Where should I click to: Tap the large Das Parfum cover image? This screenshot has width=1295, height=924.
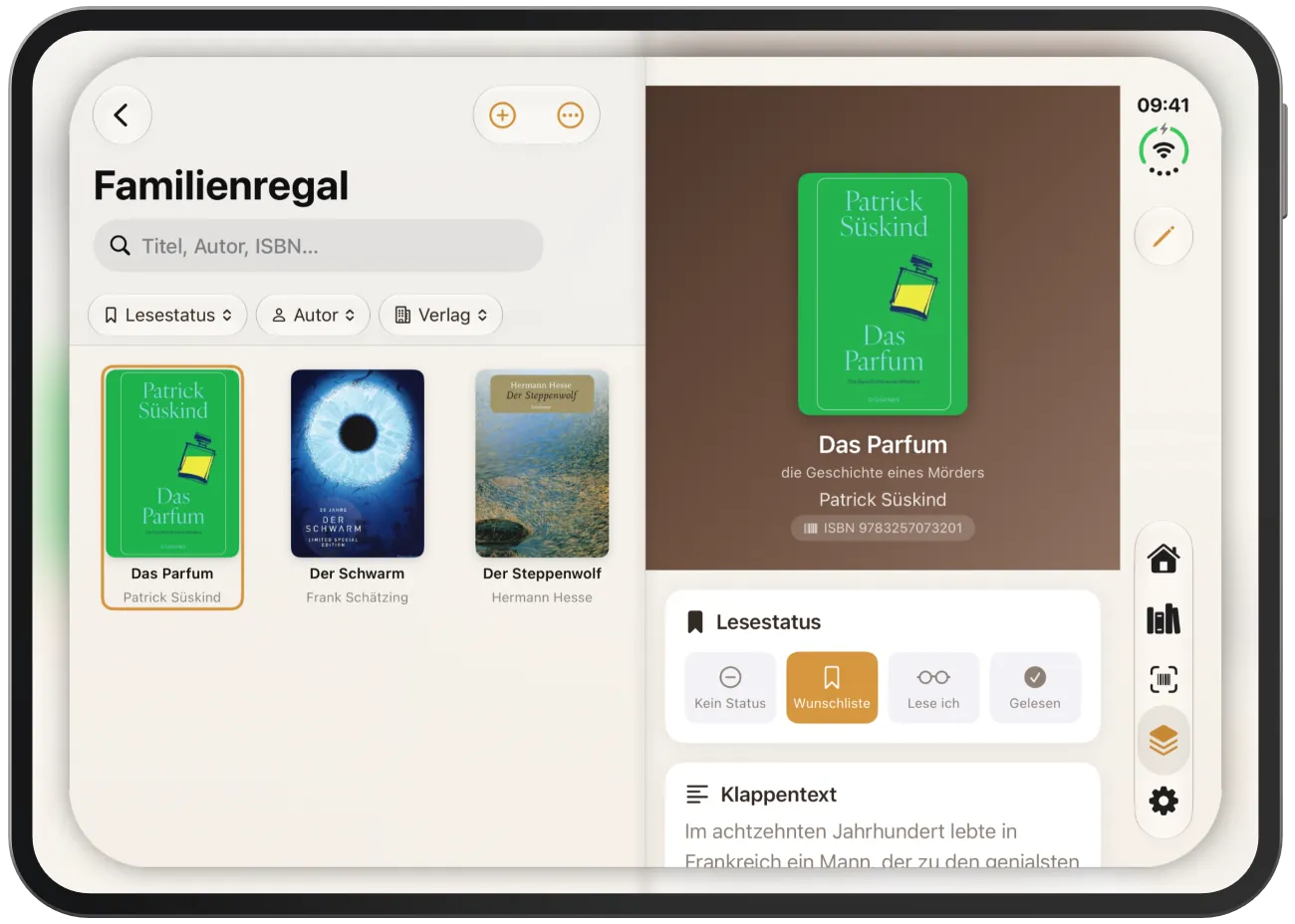pyautogui.click(x=883, y=295)
